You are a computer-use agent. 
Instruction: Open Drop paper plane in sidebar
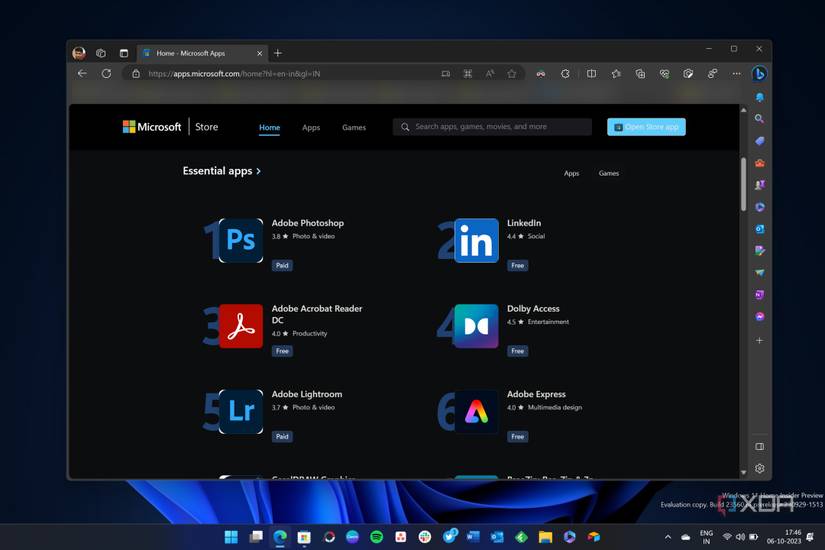point(759,273)
